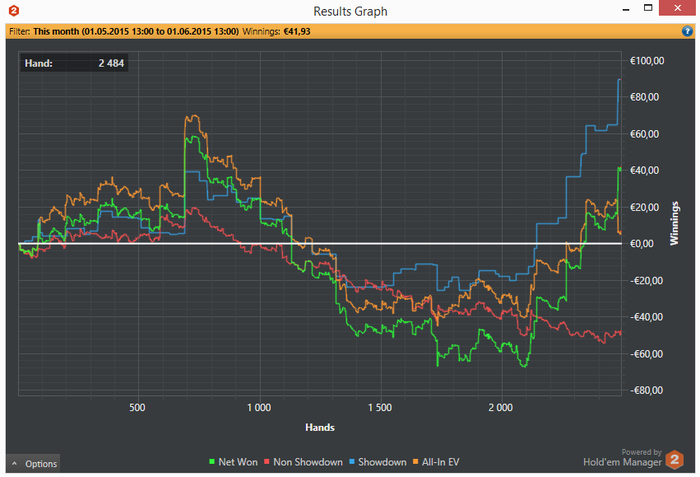Click the -€40,00 axis label
Screen dimensions: 700x477
click(646, 317)
